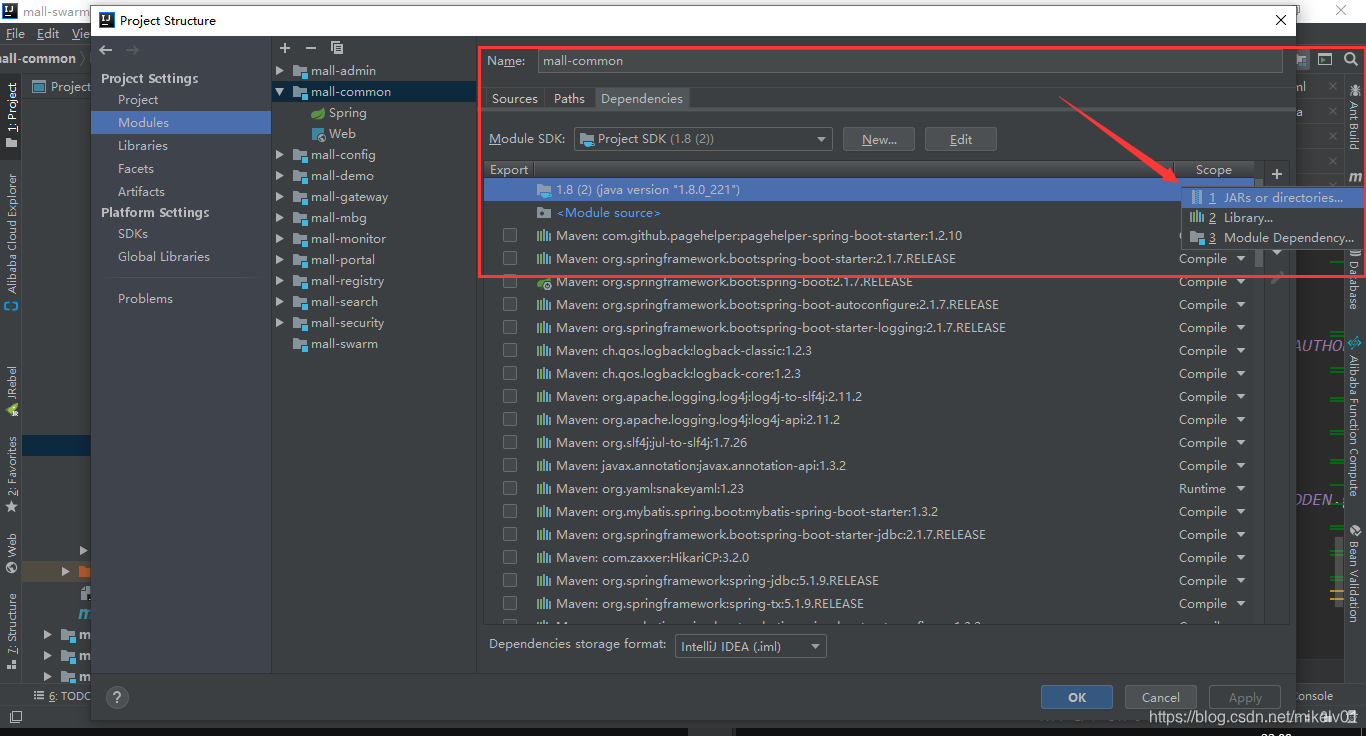The image size is (1366, 736).
Task: Open the File menu
Action: click(x=15, y=33)
